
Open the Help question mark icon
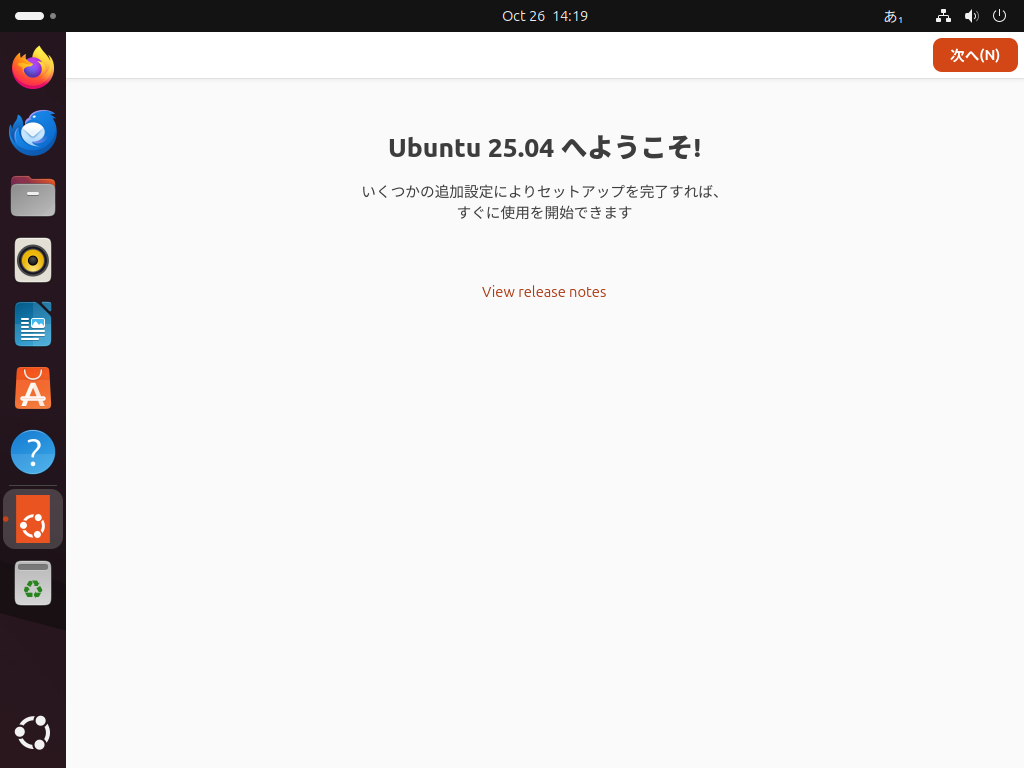(33, 452)
